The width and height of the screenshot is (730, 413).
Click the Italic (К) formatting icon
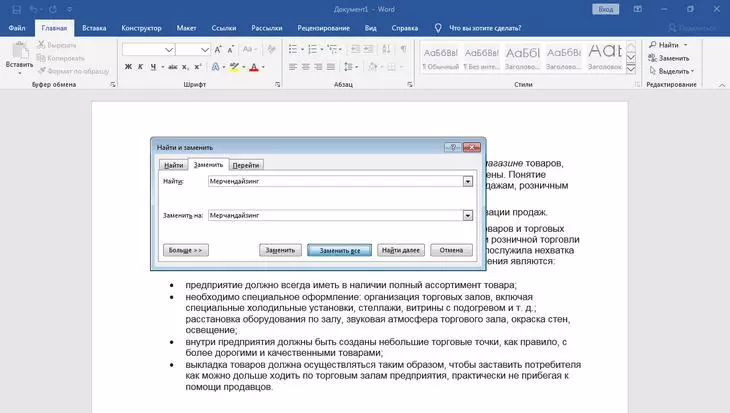coord(142,67)
